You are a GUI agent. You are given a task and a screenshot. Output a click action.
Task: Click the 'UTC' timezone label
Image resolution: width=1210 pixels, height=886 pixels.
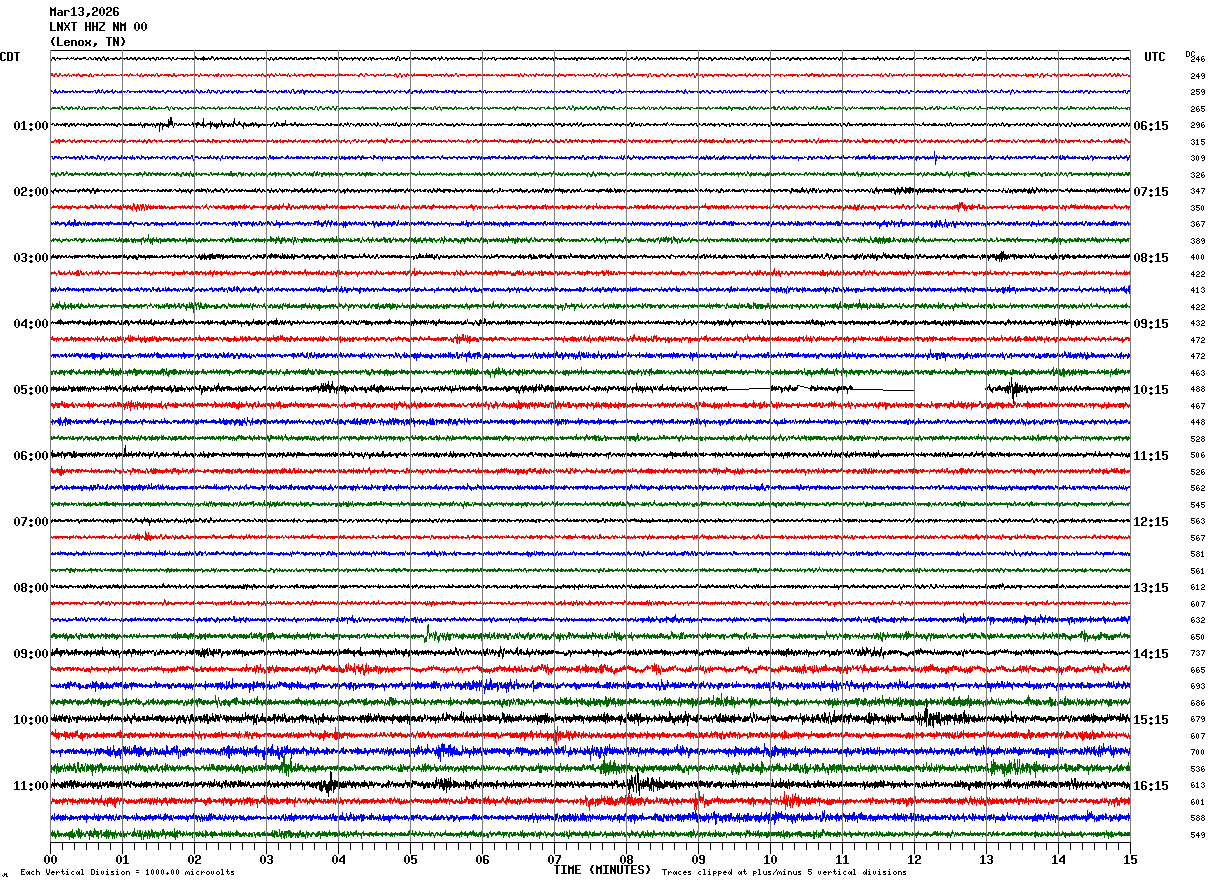pyautogui.click(x=1155, y=57)
